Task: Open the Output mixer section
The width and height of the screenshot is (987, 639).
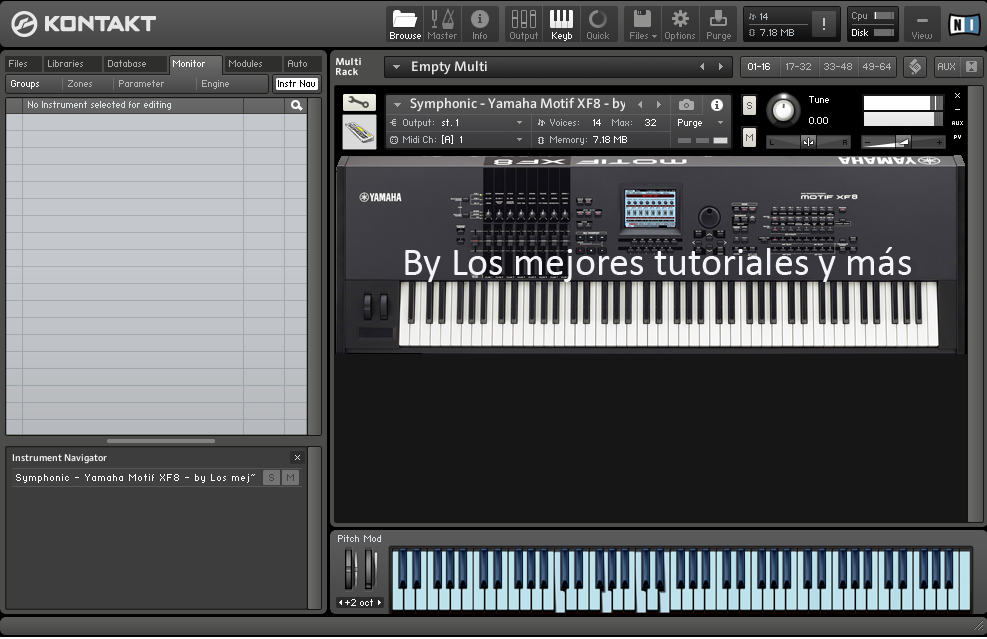Action: pyautogui.click(x=524, y=25)
